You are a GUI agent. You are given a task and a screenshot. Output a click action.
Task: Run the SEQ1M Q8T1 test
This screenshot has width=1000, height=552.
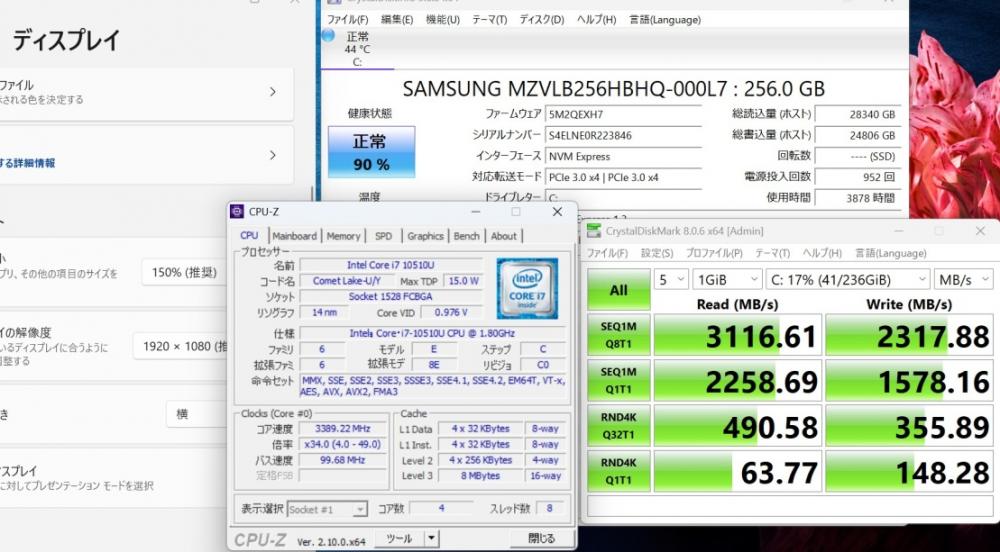tap(619, 335)
